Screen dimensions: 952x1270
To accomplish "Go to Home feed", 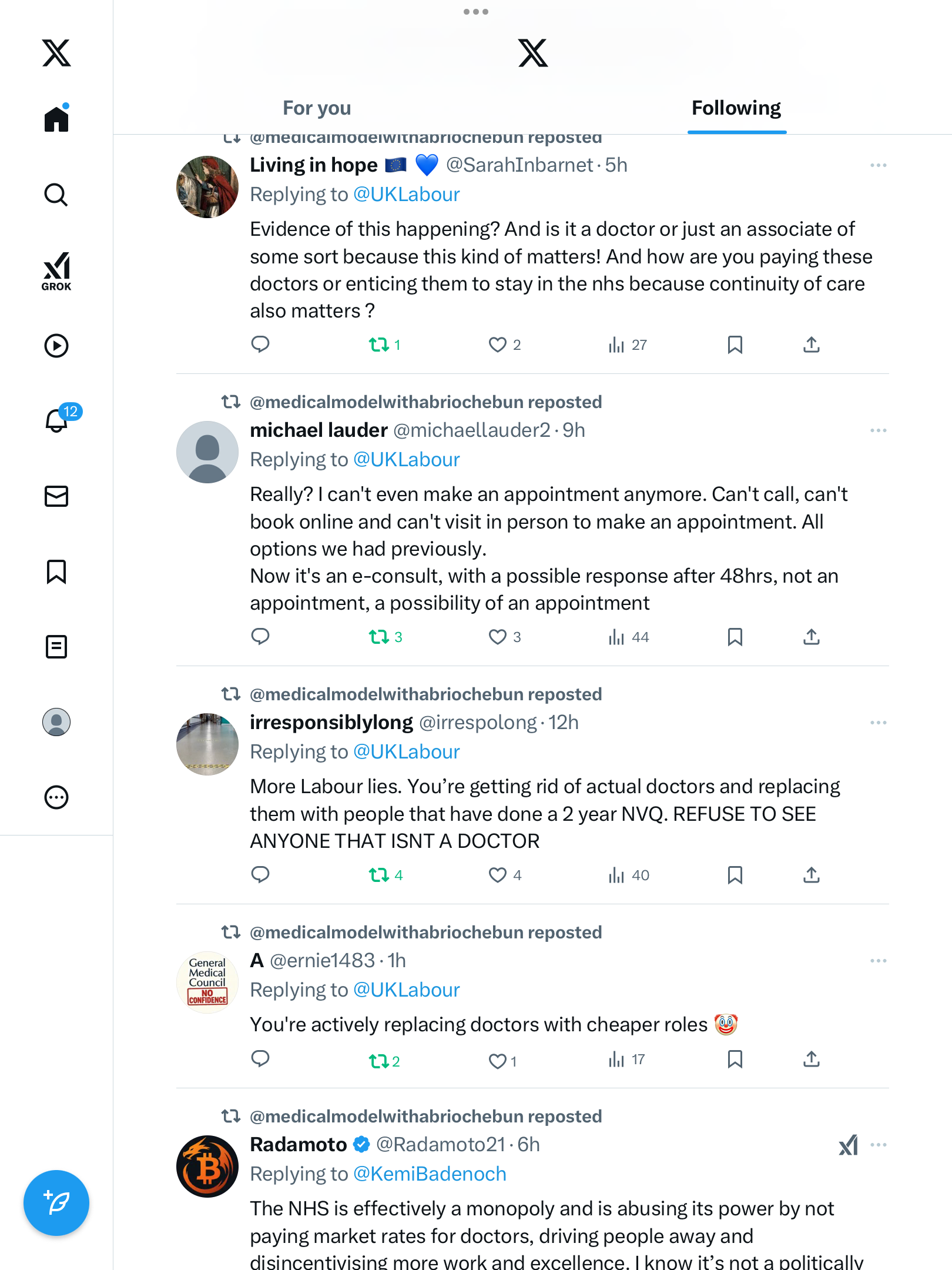I will [x=56, y=119].
